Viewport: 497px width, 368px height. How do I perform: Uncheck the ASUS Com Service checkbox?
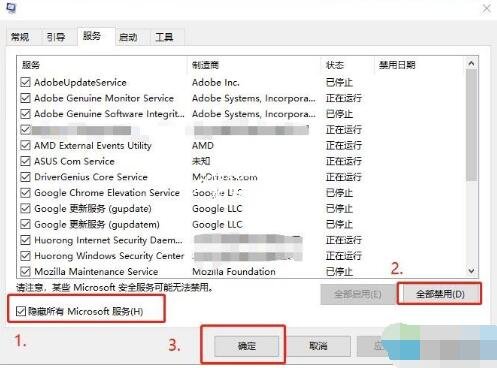point(26,161)
